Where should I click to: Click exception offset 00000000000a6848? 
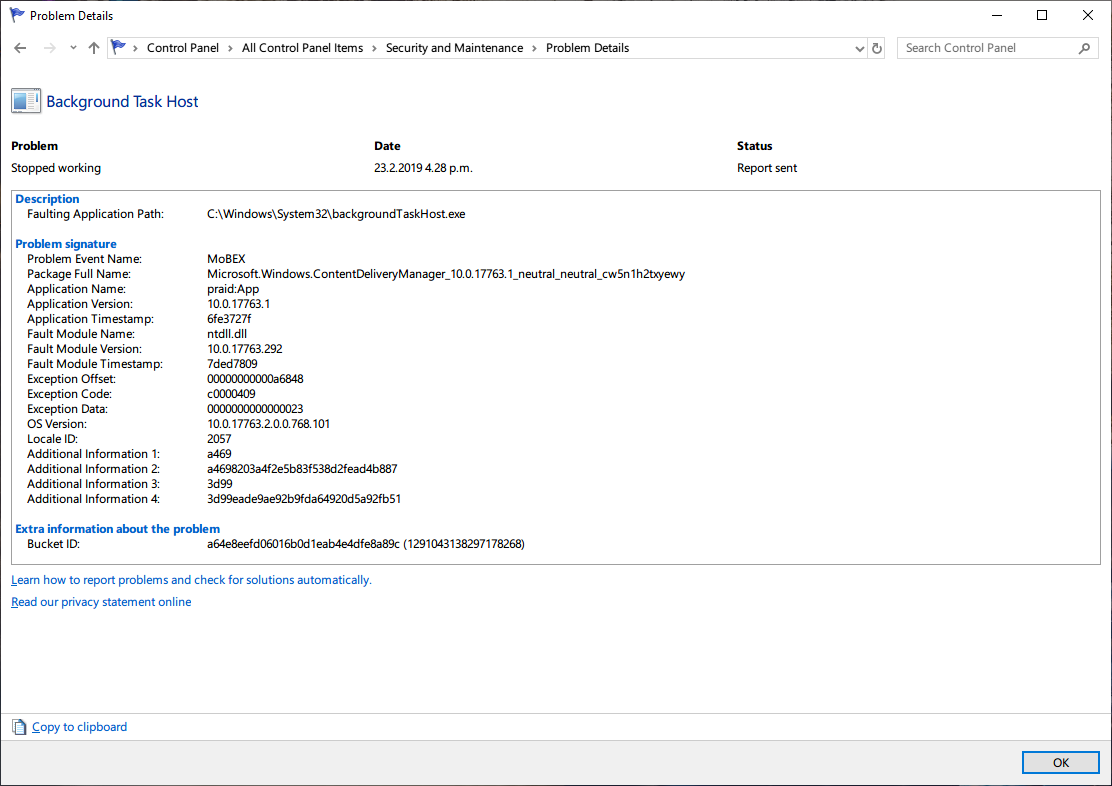pos(255,379)
